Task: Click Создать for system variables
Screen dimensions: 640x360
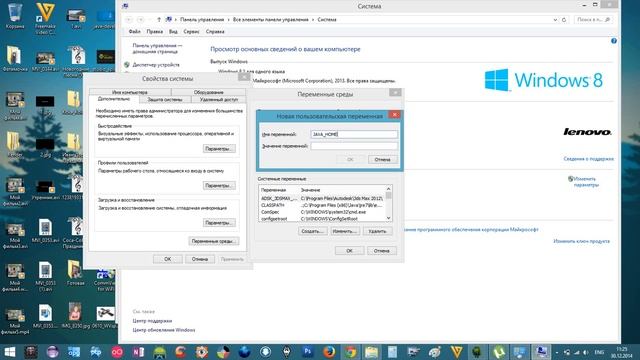Action: tap(313, 231)
